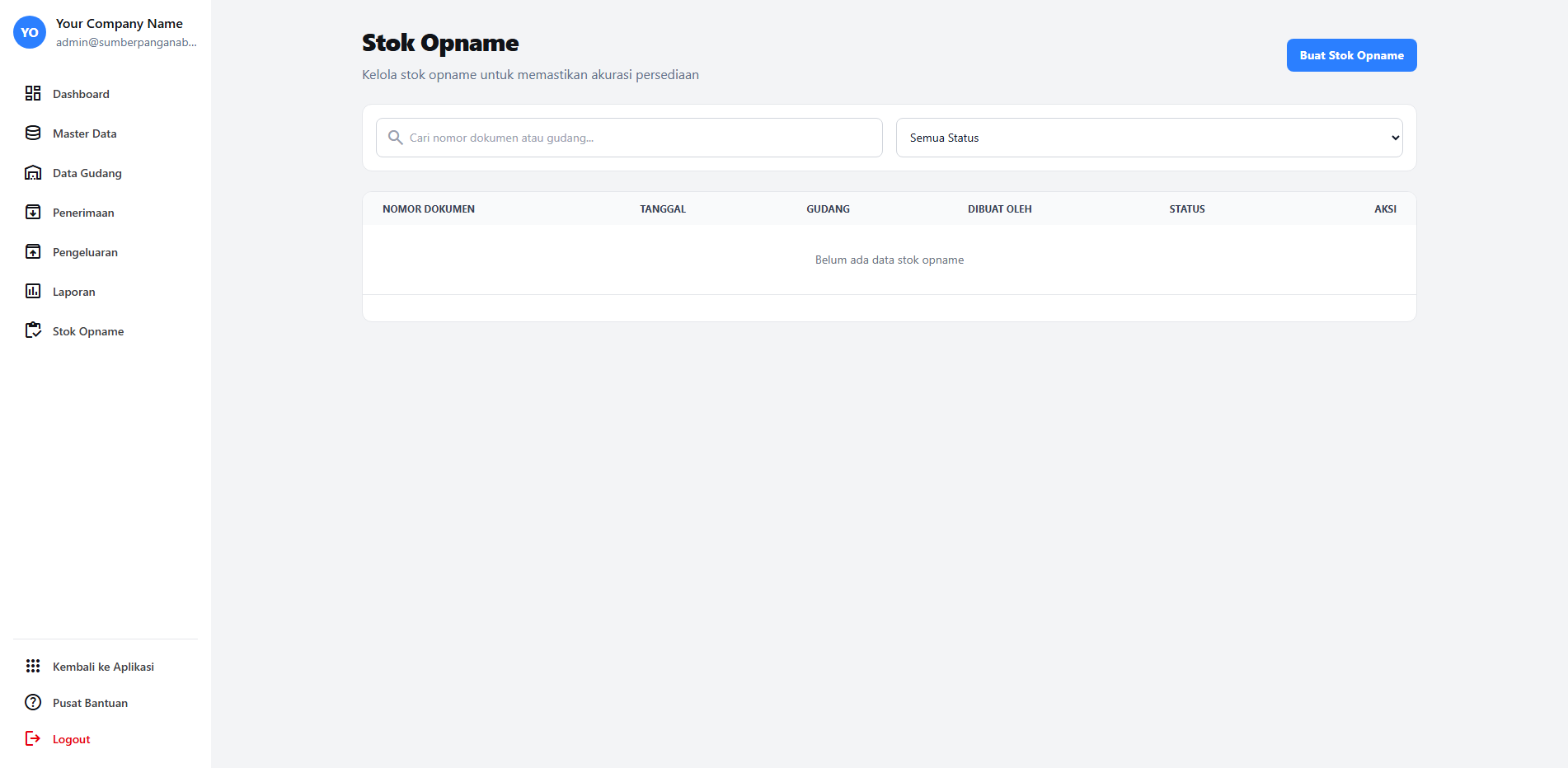Click the Penerimaan inbox icon
The width and height of the screenshot is (1568, 768).
(x=33, y=212)
